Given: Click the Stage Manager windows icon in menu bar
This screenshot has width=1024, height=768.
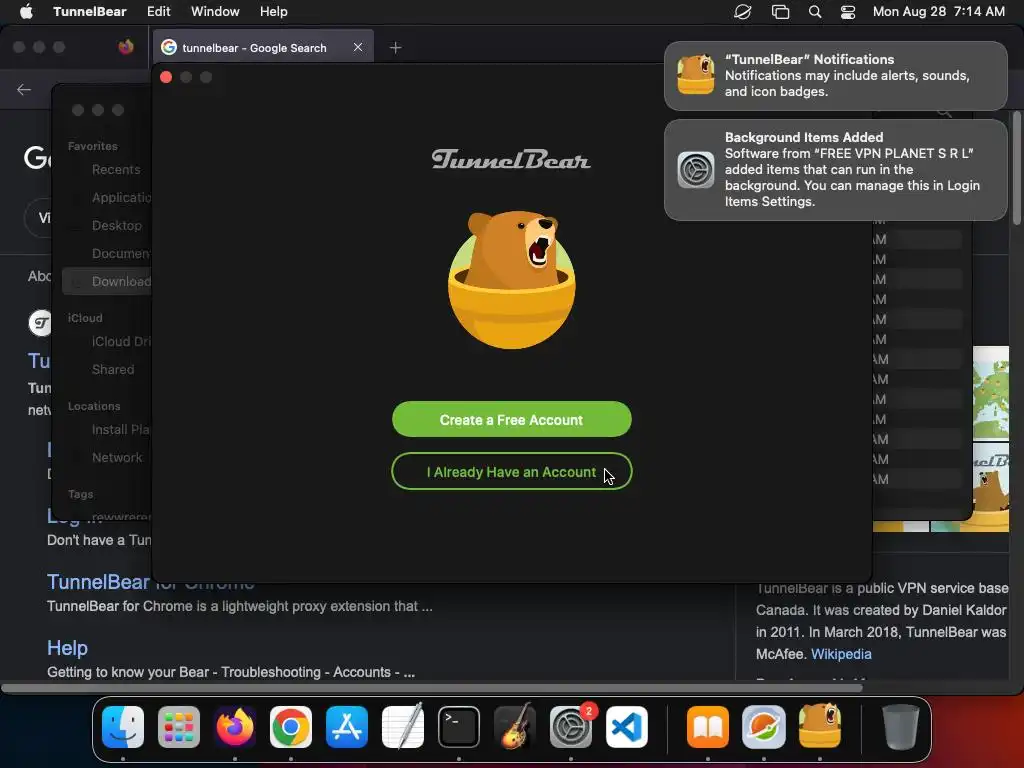Looking at the screenshot, I should (x=780, y=12).
